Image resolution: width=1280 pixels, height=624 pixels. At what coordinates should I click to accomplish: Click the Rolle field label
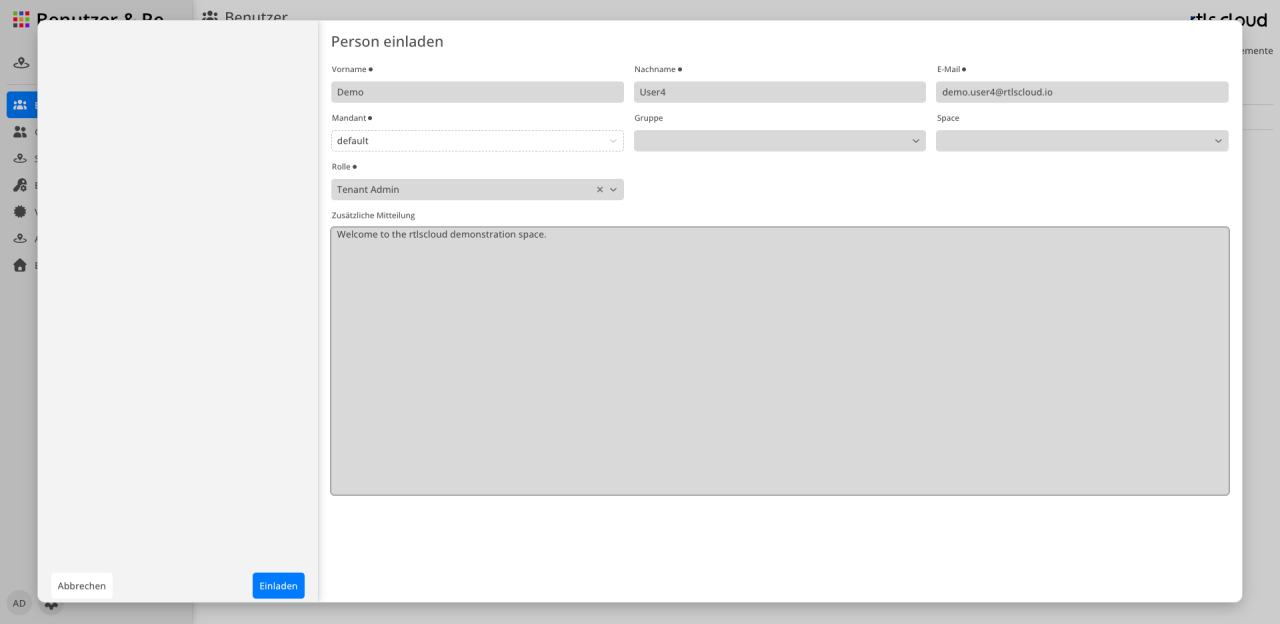pyautogui.click(x=341, y=167)
